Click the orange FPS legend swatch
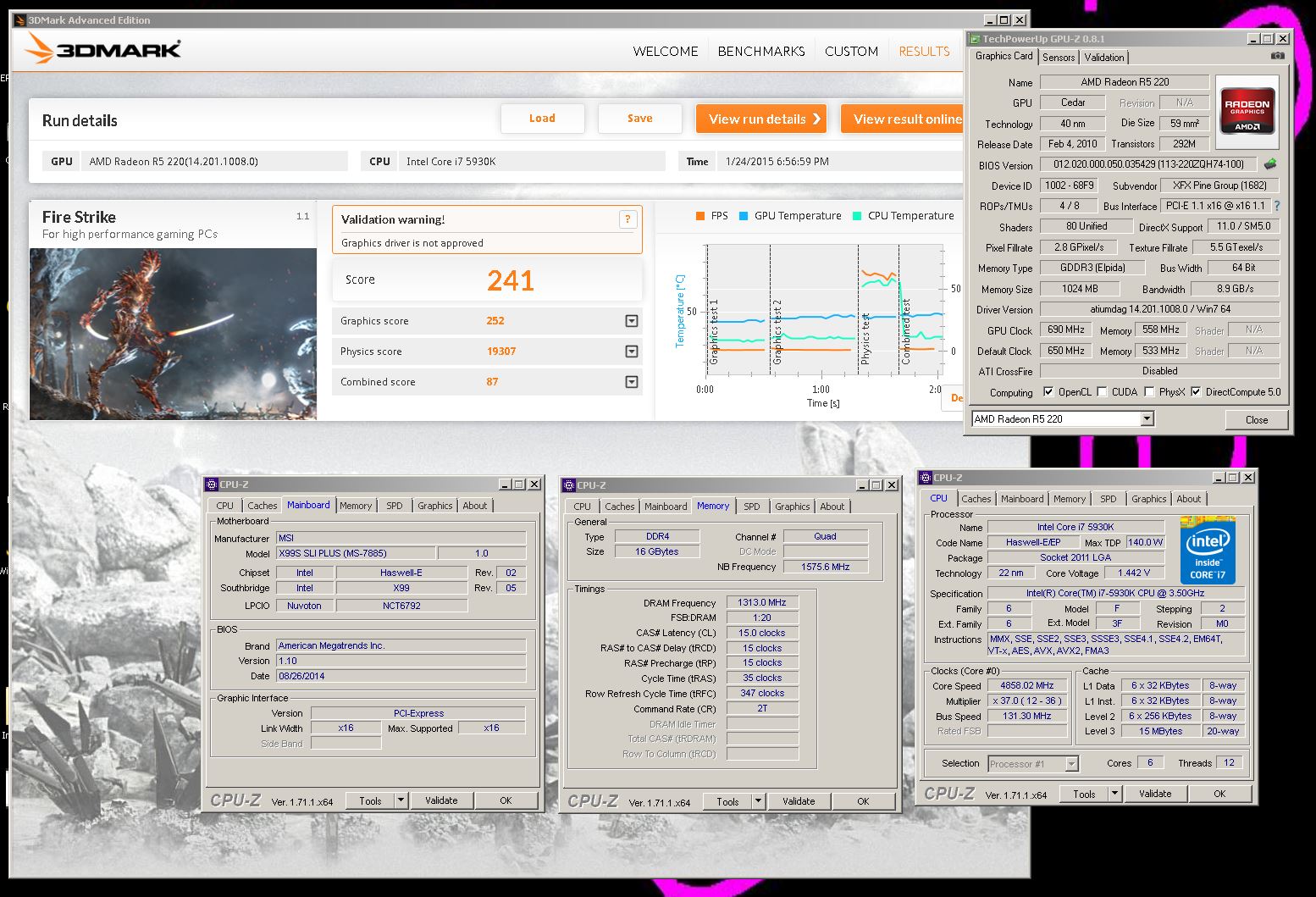This screenshot has height=897, width=1316. pos(700,216)
